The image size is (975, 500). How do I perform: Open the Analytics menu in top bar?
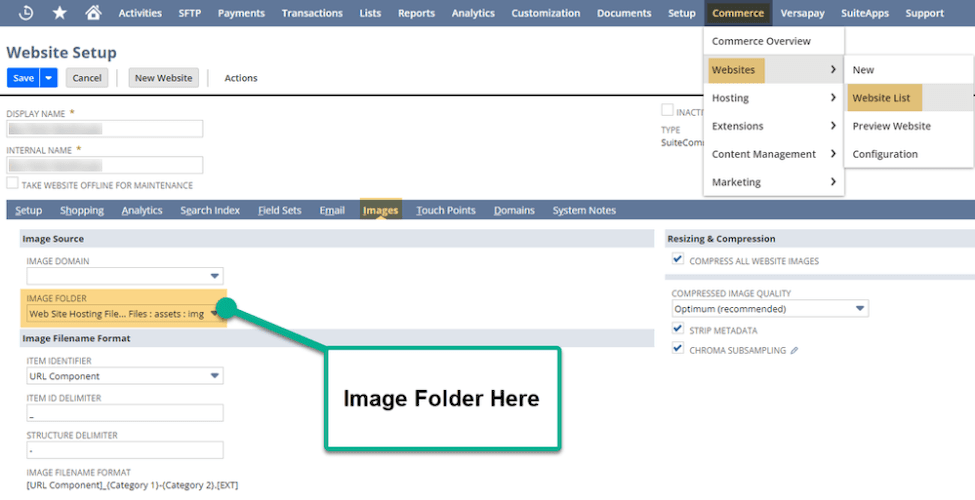[473, 13]
